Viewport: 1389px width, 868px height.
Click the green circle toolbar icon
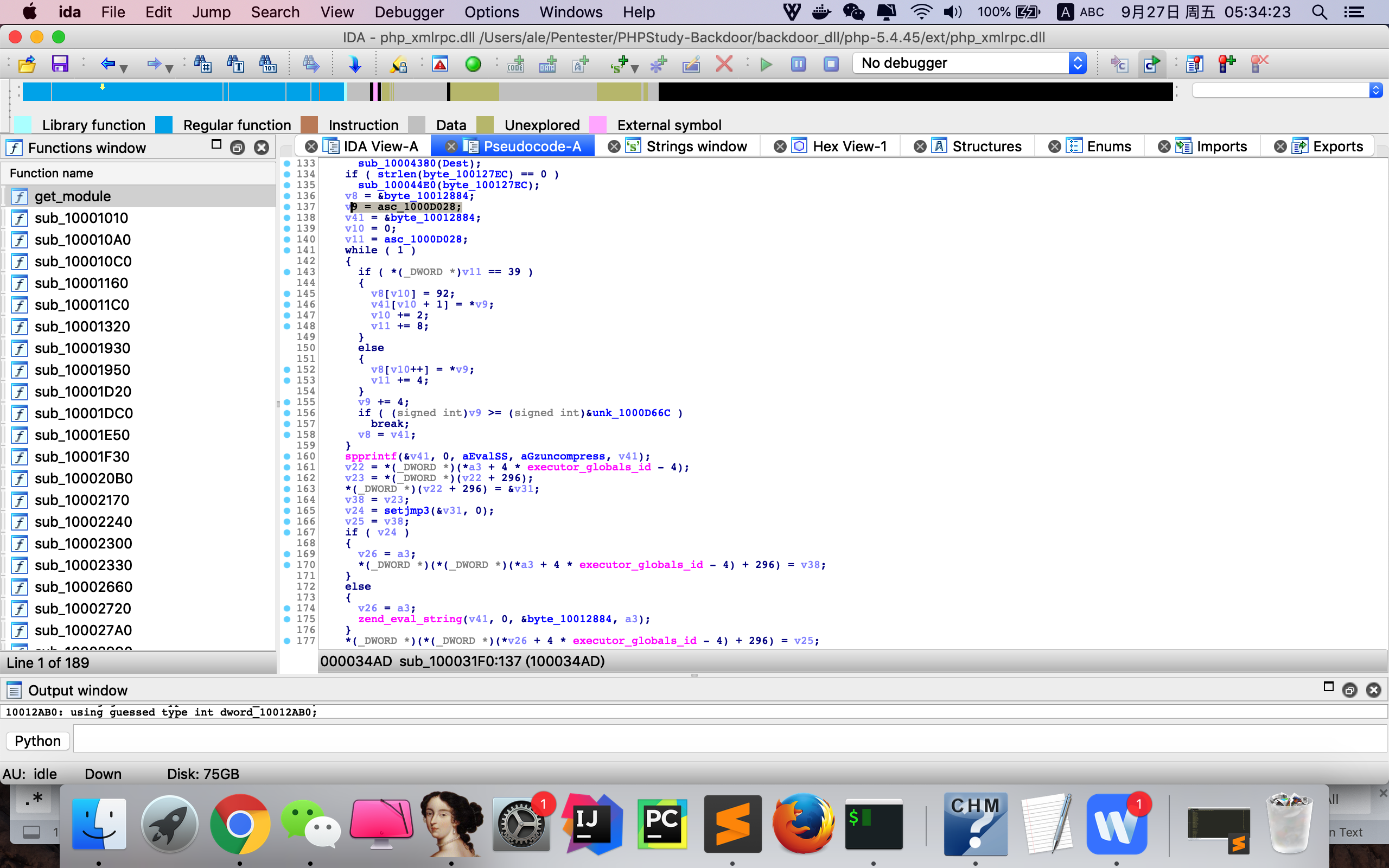click(x=473, y=63)
